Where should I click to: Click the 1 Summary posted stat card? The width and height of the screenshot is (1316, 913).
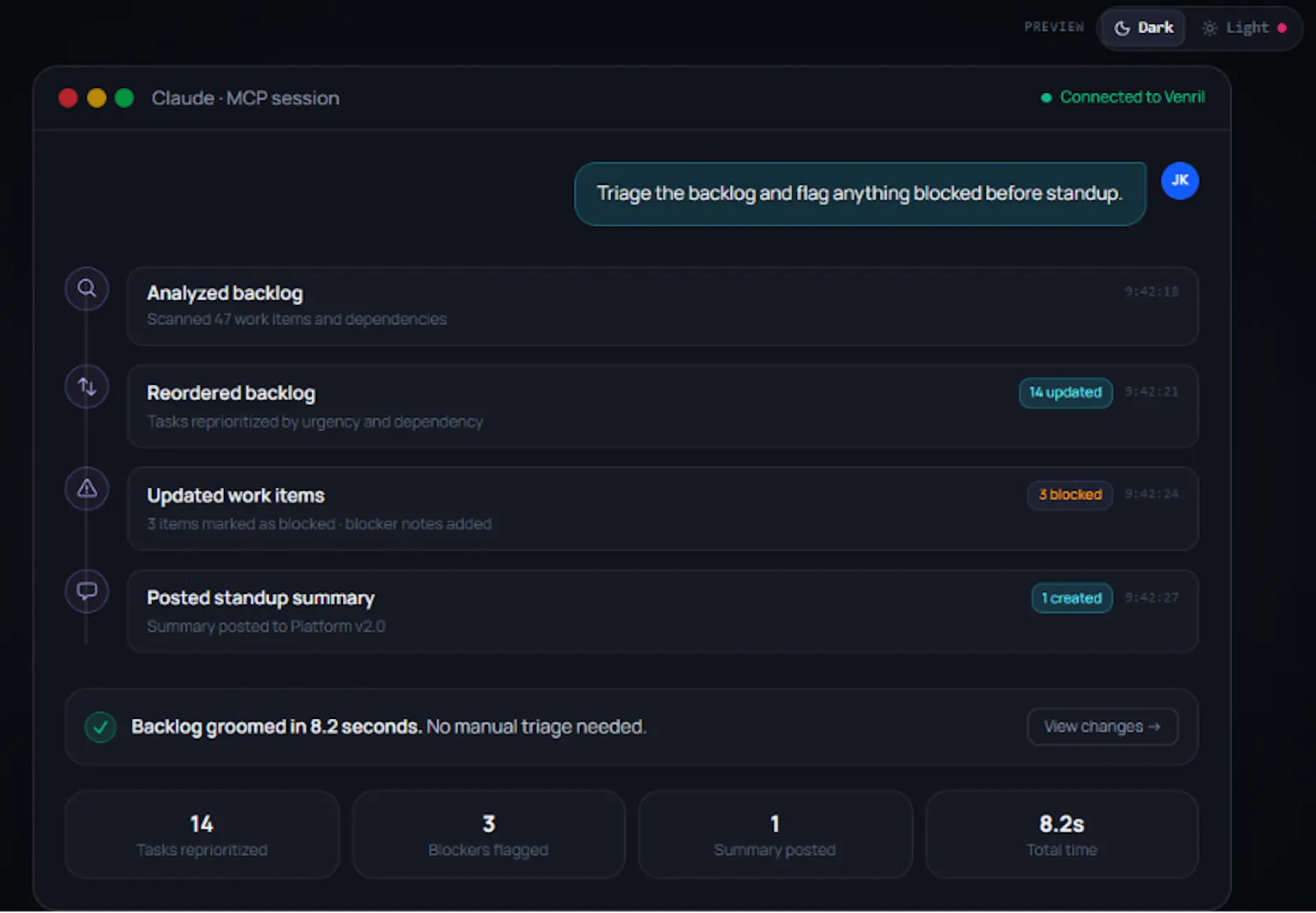click(x=775, y=834)
